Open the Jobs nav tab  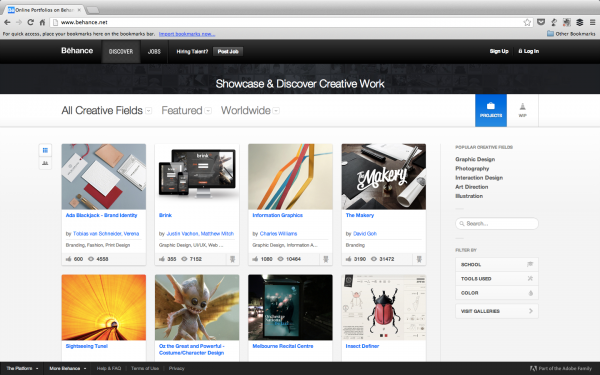[154, 51]
